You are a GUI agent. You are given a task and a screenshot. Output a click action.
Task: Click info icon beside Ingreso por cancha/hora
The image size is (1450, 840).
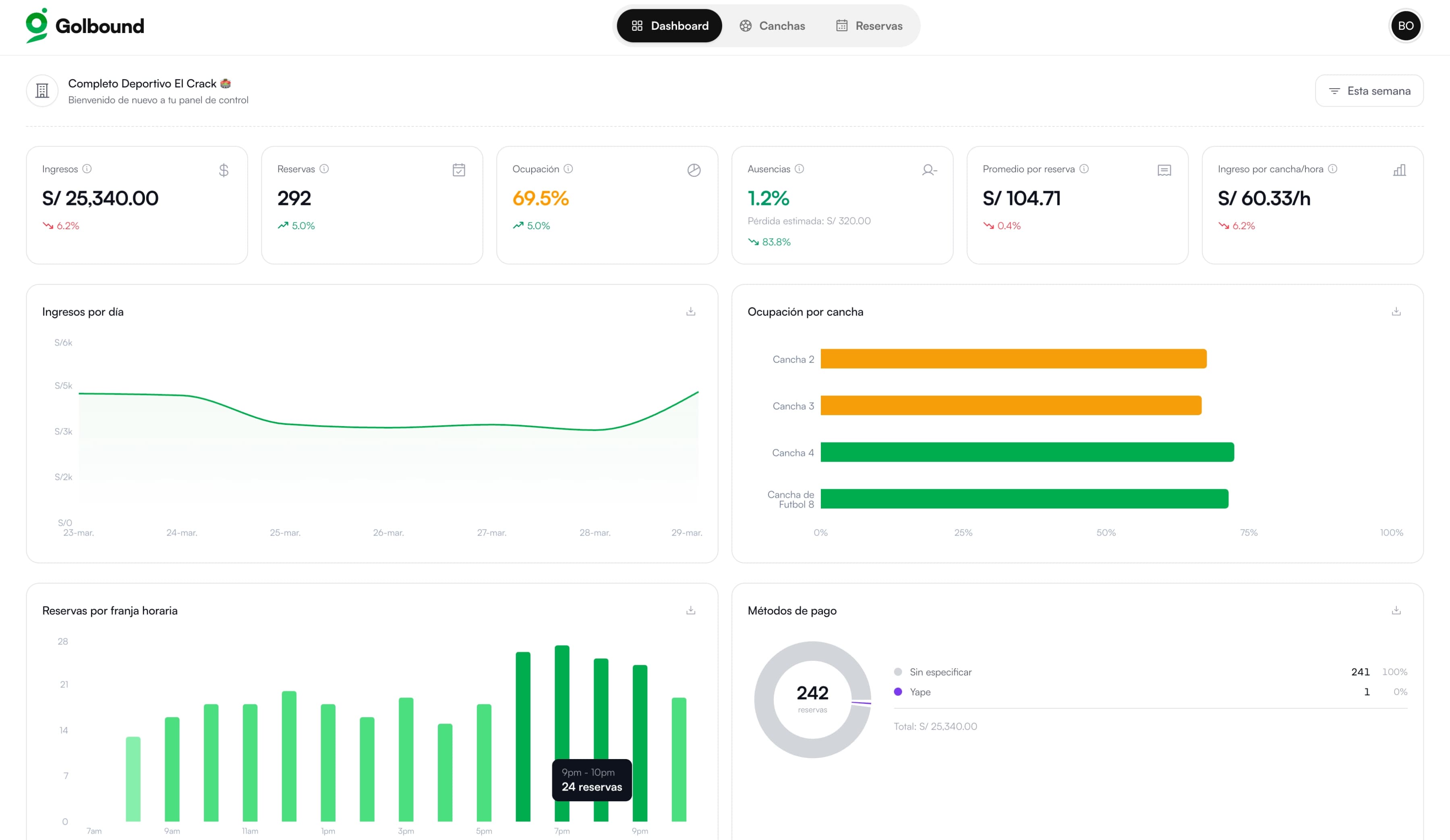pos(1333,169)
